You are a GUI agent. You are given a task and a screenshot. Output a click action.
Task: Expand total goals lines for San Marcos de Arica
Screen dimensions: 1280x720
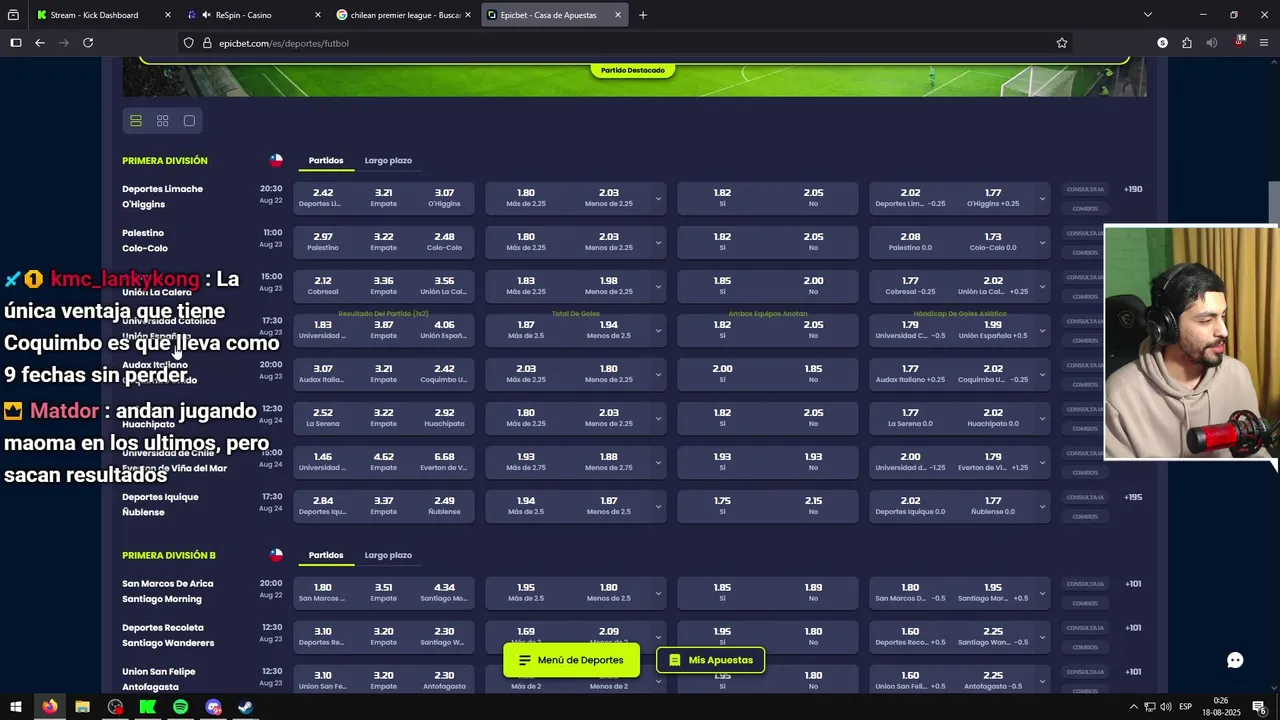click(658, 593)
